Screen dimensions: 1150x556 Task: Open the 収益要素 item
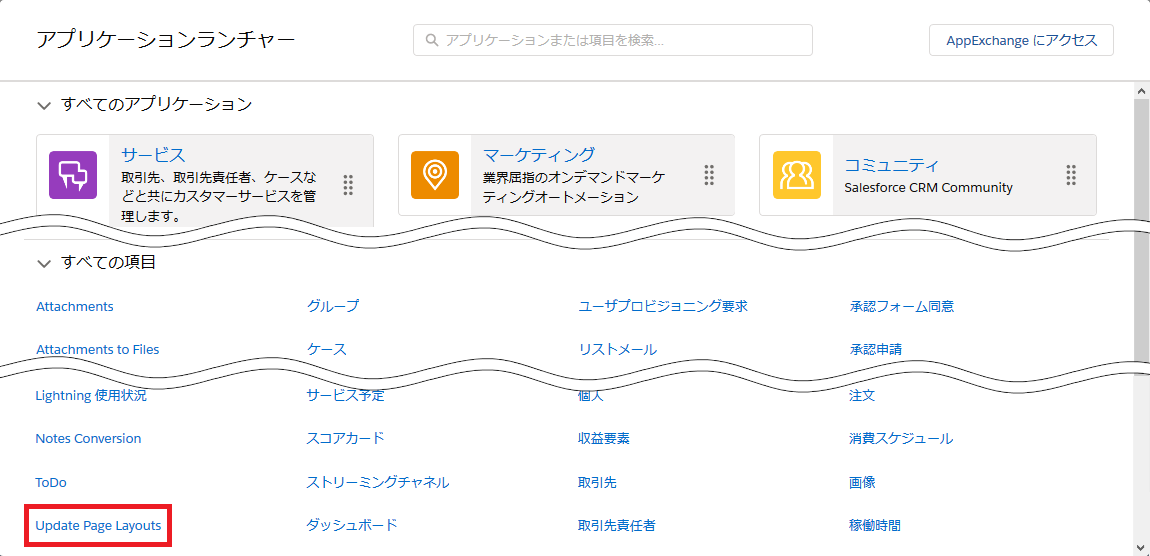click(604, 439)
